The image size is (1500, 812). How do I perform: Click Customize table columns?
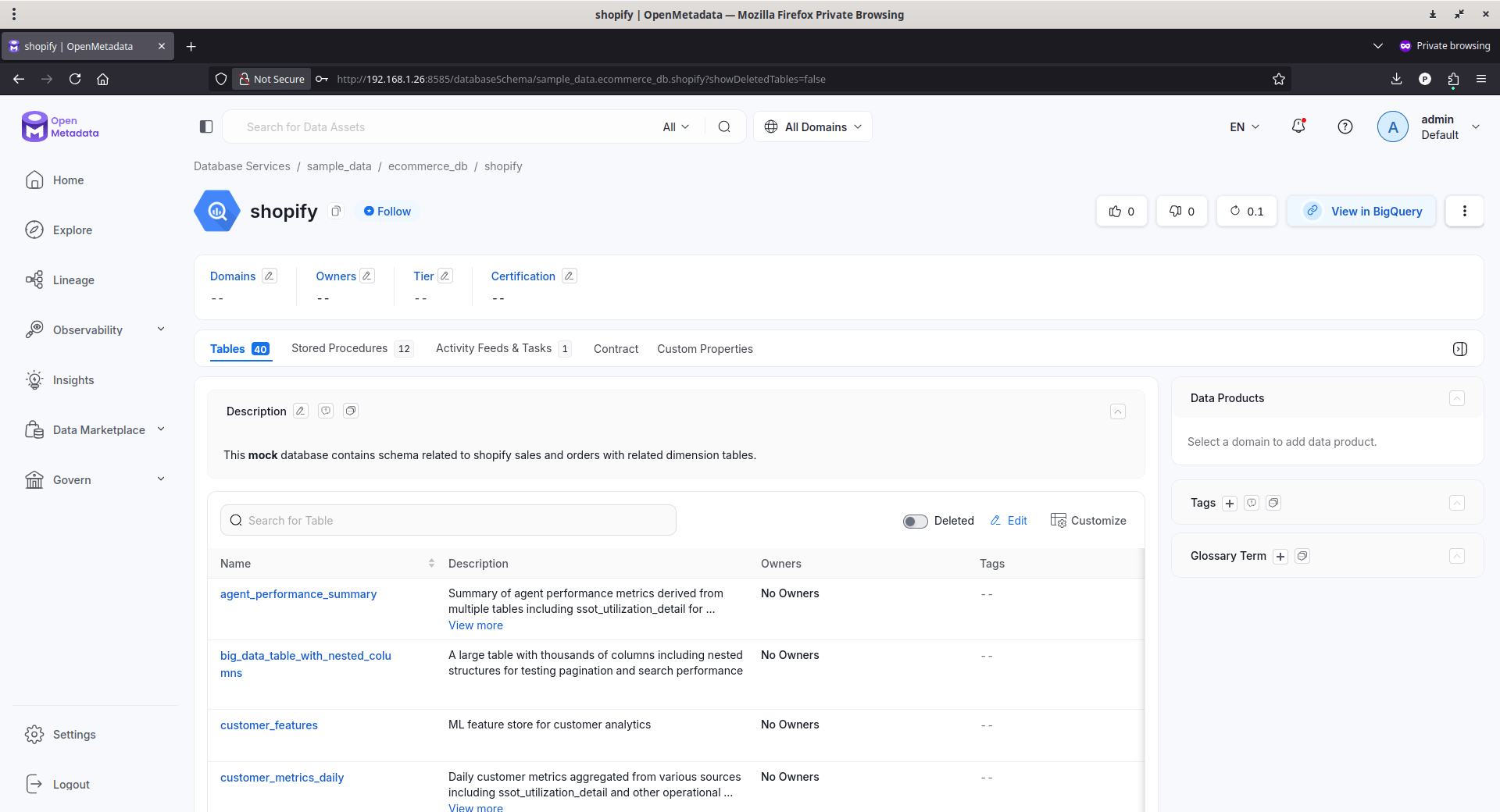(1088, 521)
